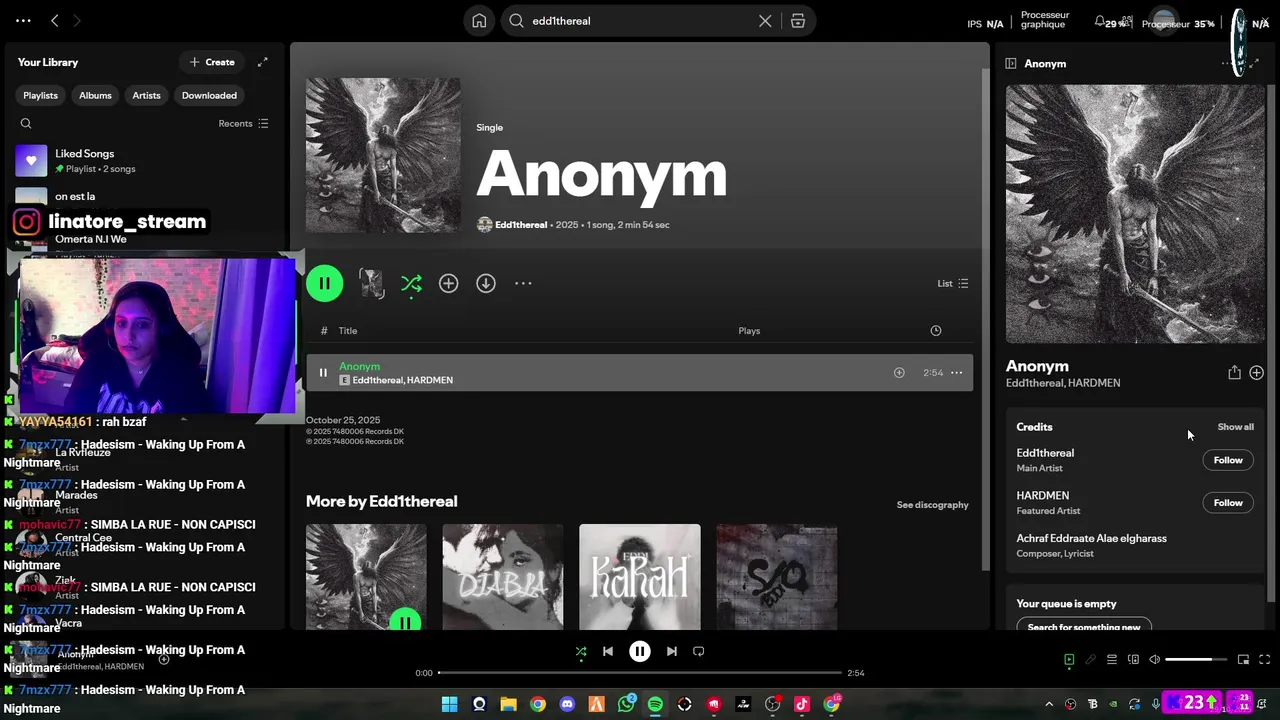Pause playback with the big green button
1280x720 pixels.
pyautogui.click(x=325, y=284)
